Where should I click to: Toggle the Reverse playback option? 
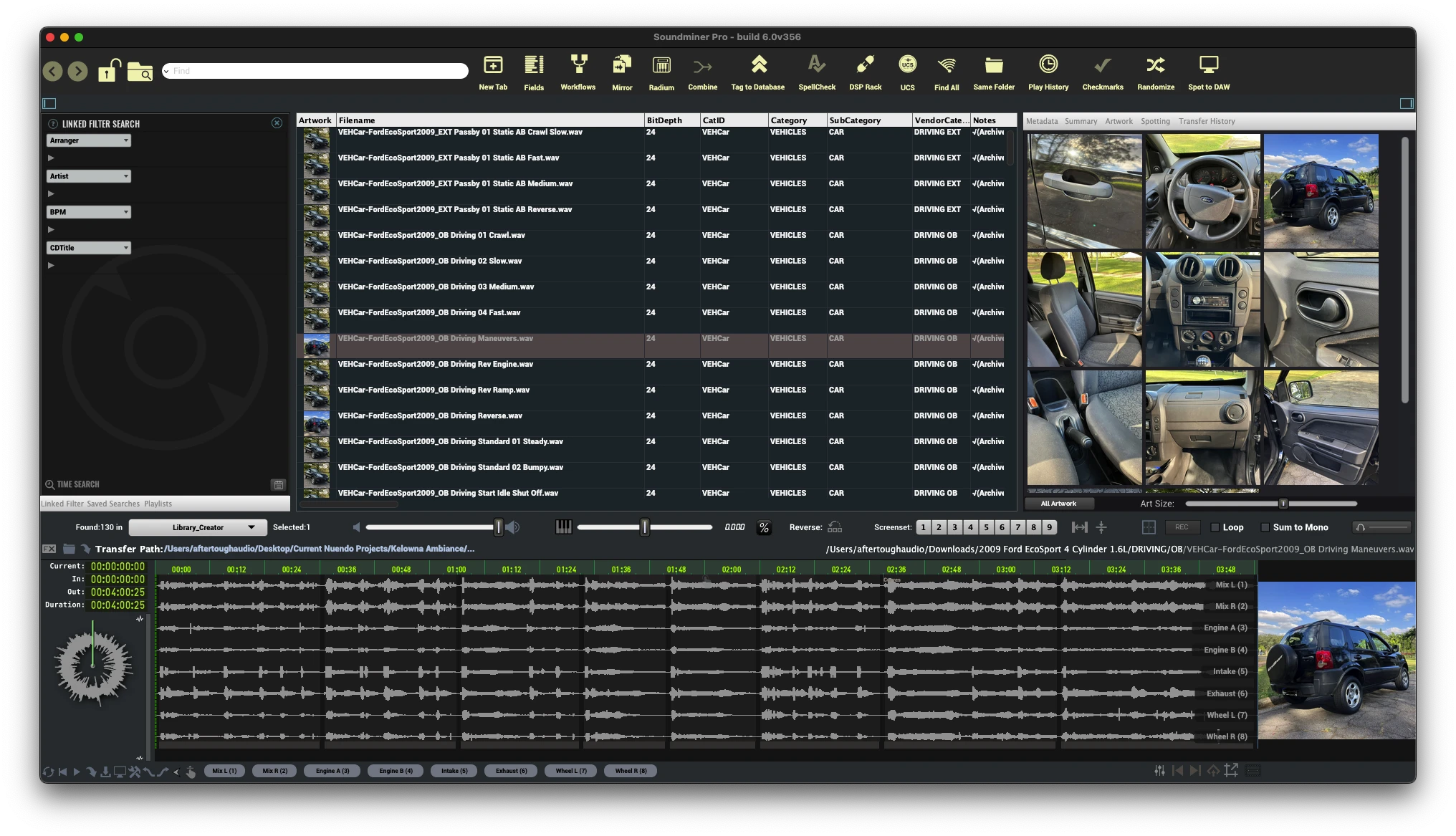835,527
